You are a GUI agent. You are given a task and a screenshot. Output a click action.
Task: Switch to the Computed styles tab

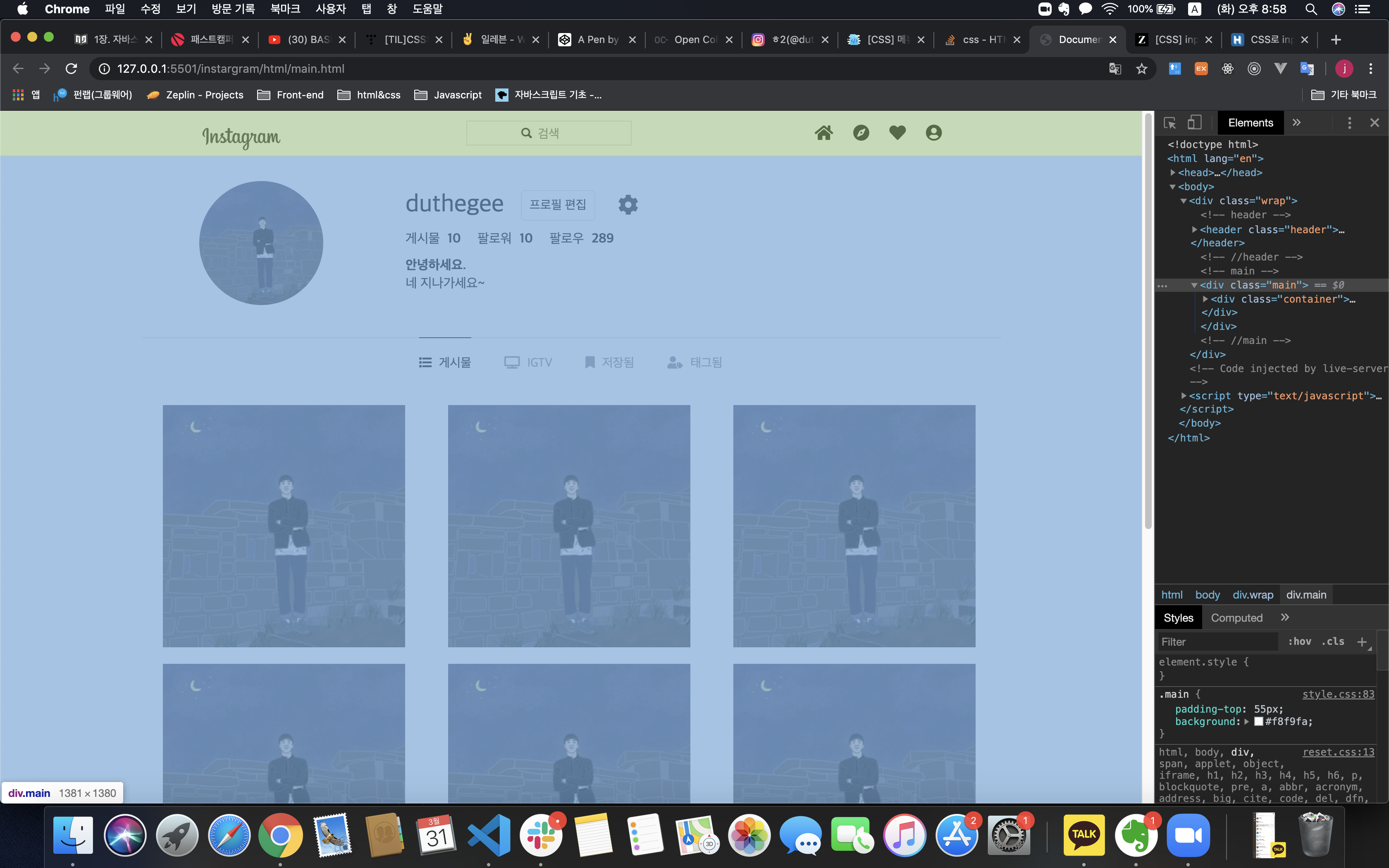pyautogui.click(x=1236, y=618)
